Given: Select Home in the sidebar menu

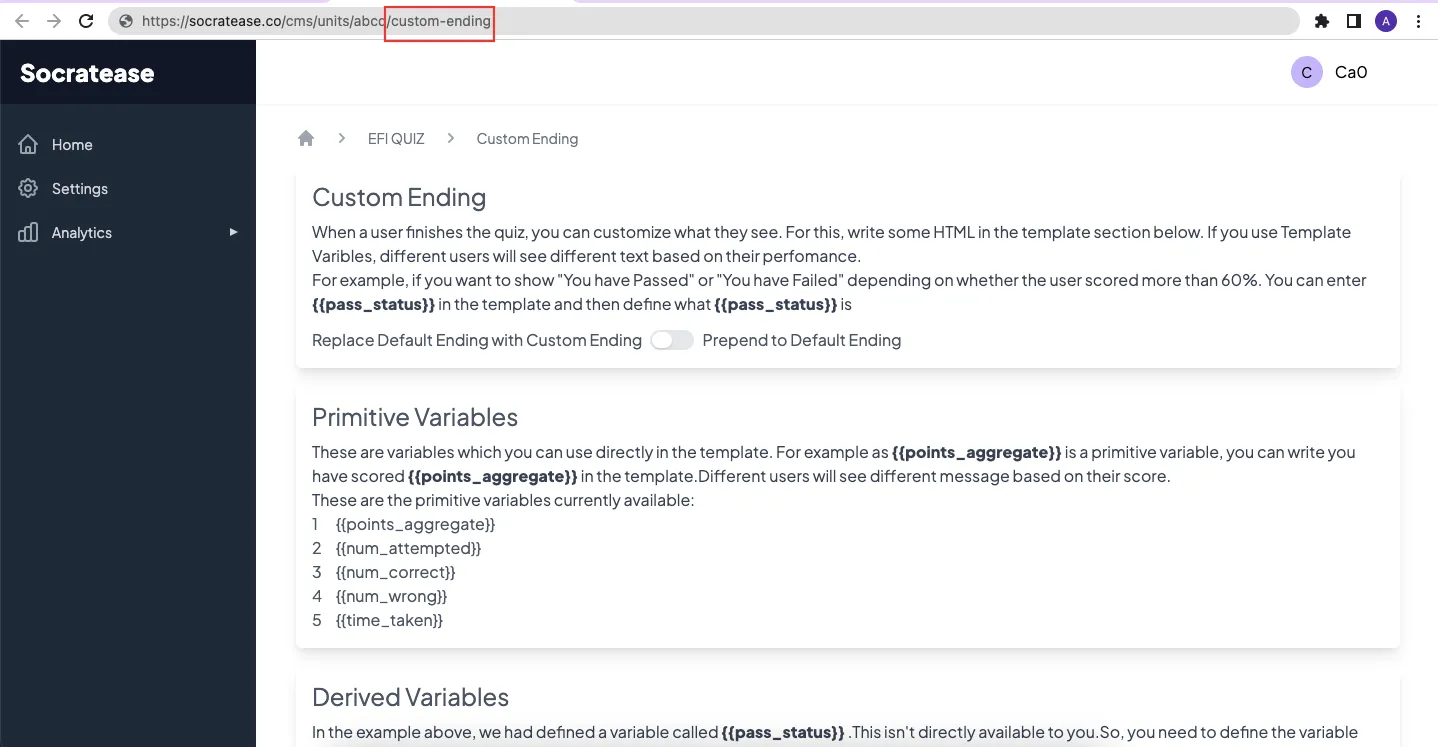Looking at the screenshot, I should click(72, 145).
